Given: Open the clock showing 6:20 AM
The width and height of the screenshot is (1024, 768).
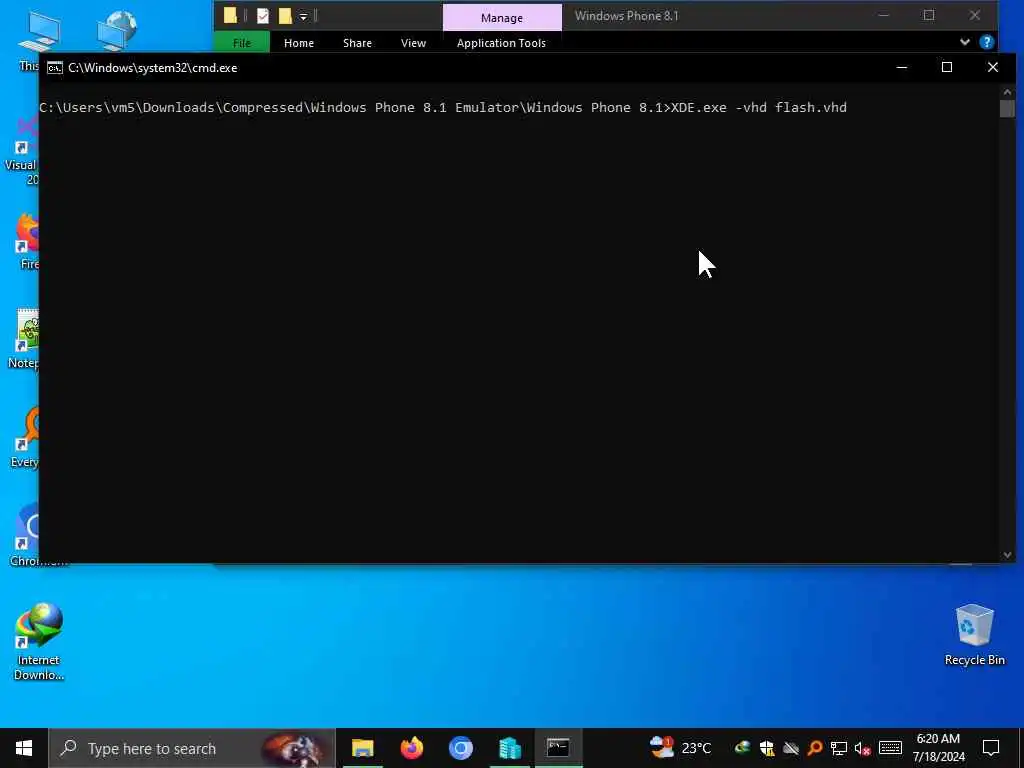Looking at the screenshot, I should point(938,748).
